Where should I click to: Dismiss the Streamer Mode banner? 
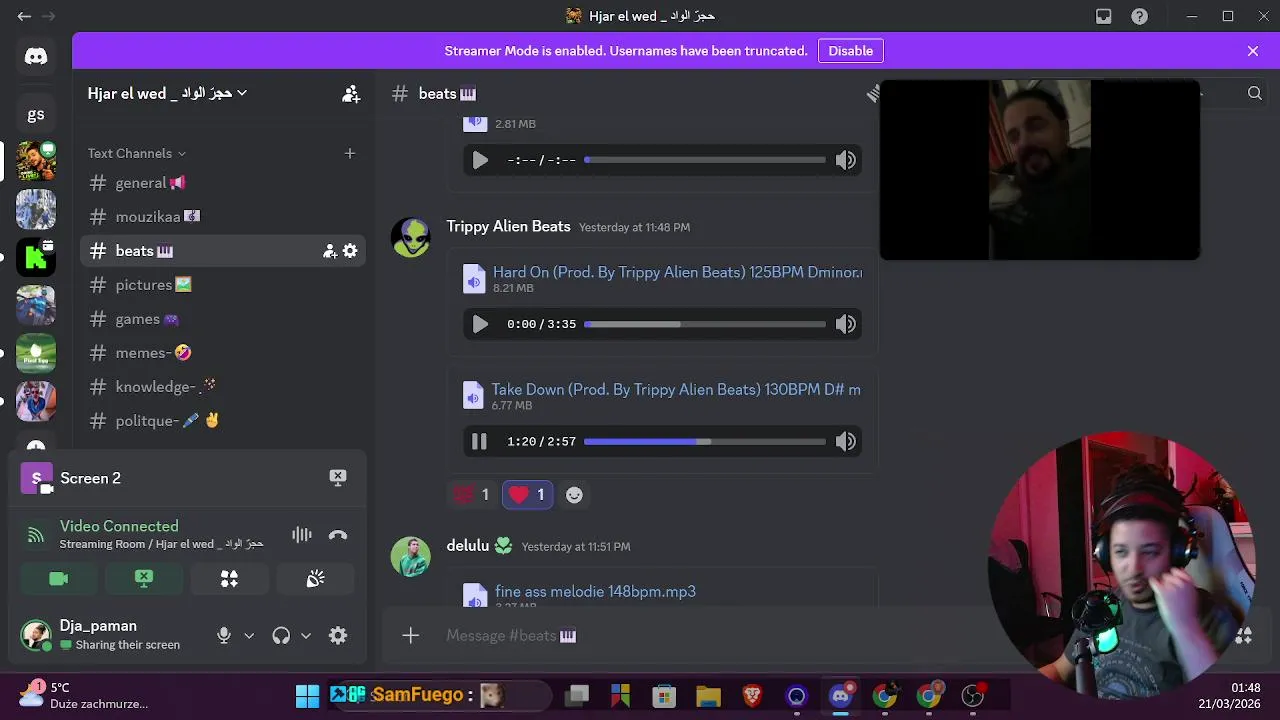tap(1253, 51)
